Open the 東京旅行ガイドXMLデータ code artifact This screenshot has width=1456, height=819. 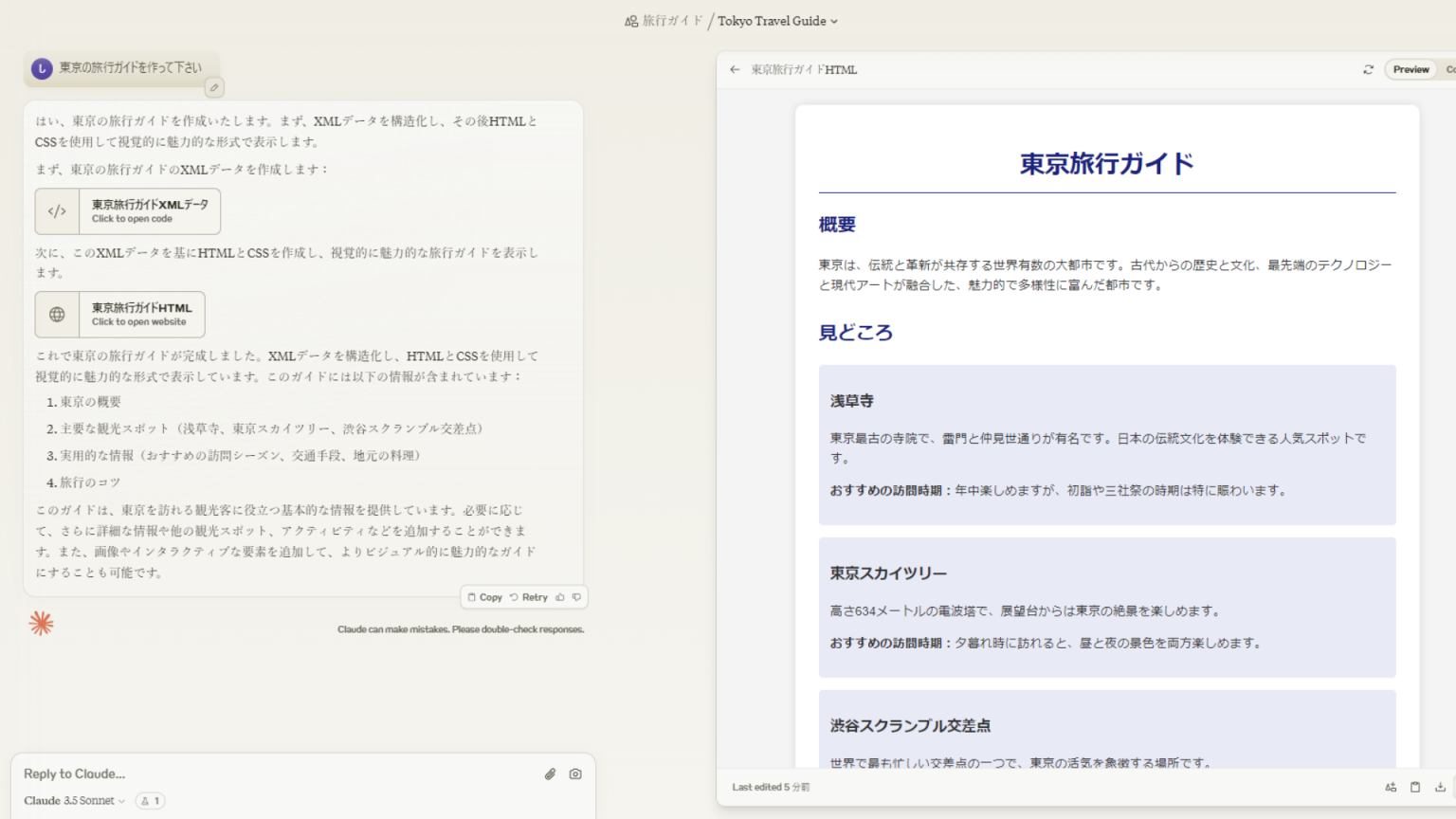click(128, 210)
